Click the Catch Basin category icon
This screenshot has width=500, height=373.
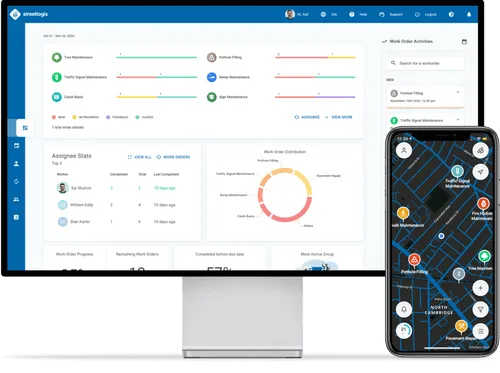pyautogui.click(x=57, y=97)
